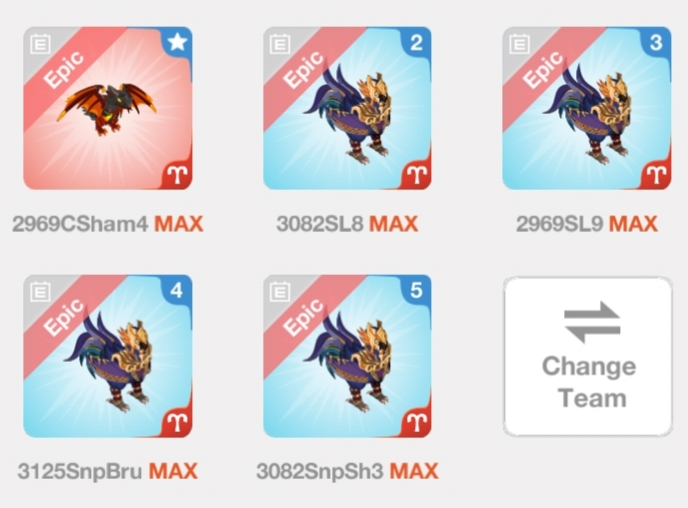The image size is (688, 508).
Task: Select rooster dragon in slot 5
Action: pyautogui.click(x=347, y=356)
